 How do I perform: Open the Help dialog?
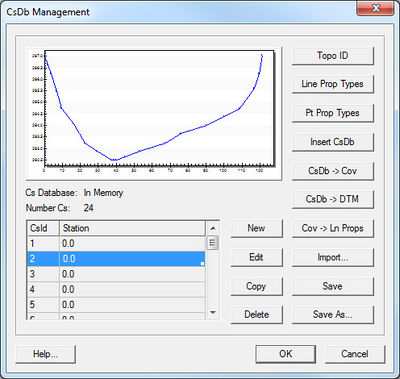tap(45, 354)
